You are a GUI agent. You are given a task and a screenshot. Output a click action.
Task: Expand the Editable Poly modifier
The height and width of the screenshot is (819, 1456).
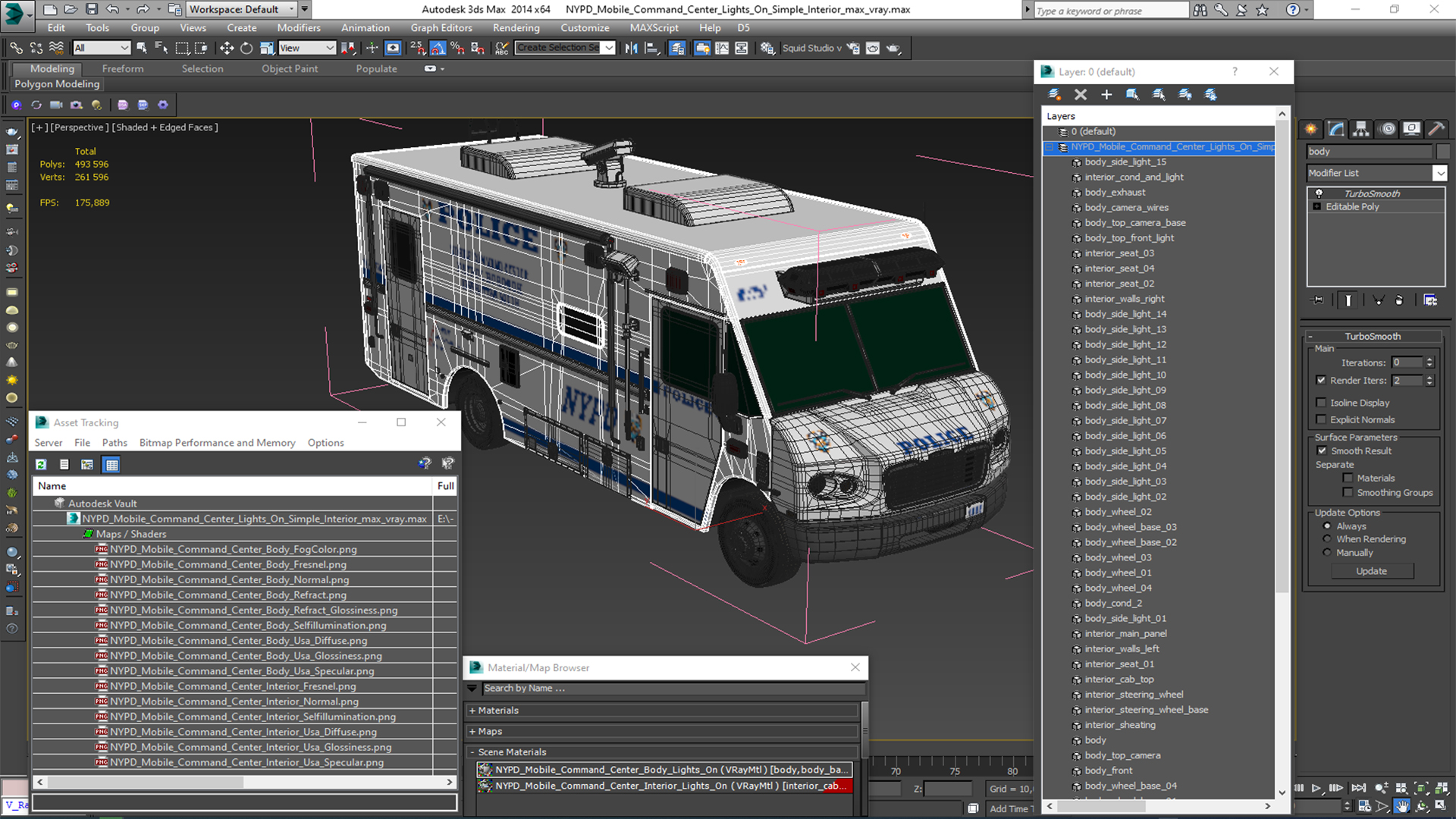pos(1317,206)
